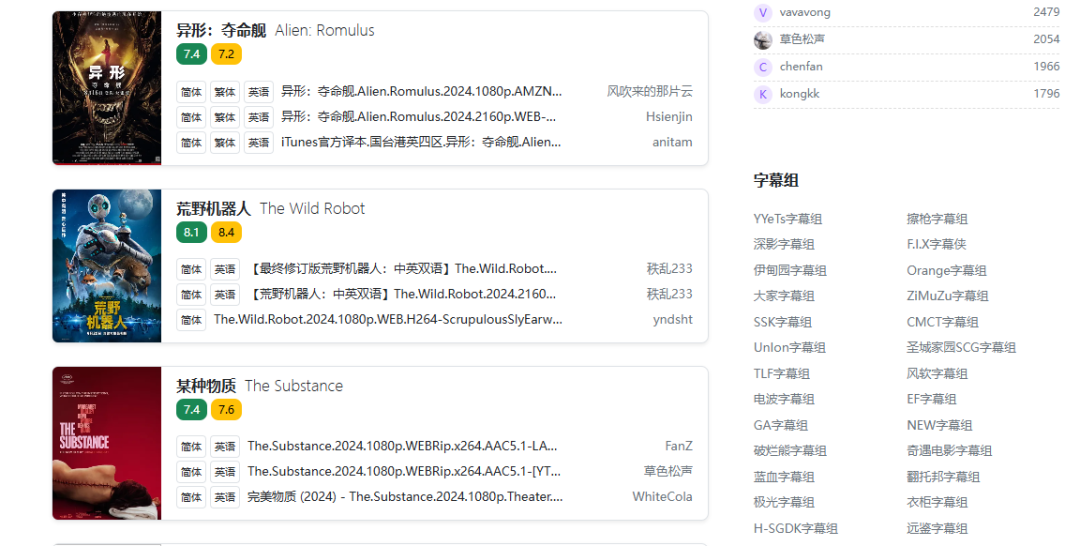Open YYeTs字幕组 link

pyautogui.click(x=788, y=219)
